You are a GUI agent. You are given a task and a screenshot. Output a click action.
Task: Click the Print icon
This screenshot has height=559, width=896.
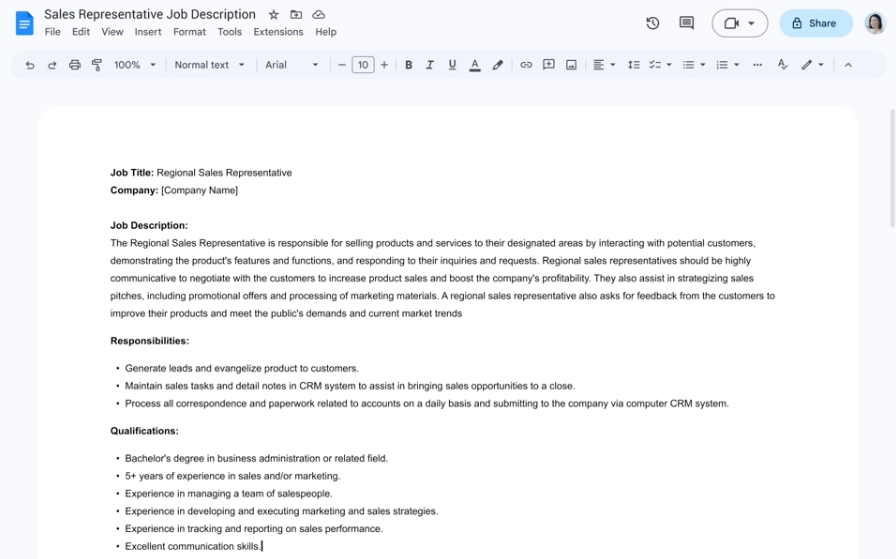[75, 65]
